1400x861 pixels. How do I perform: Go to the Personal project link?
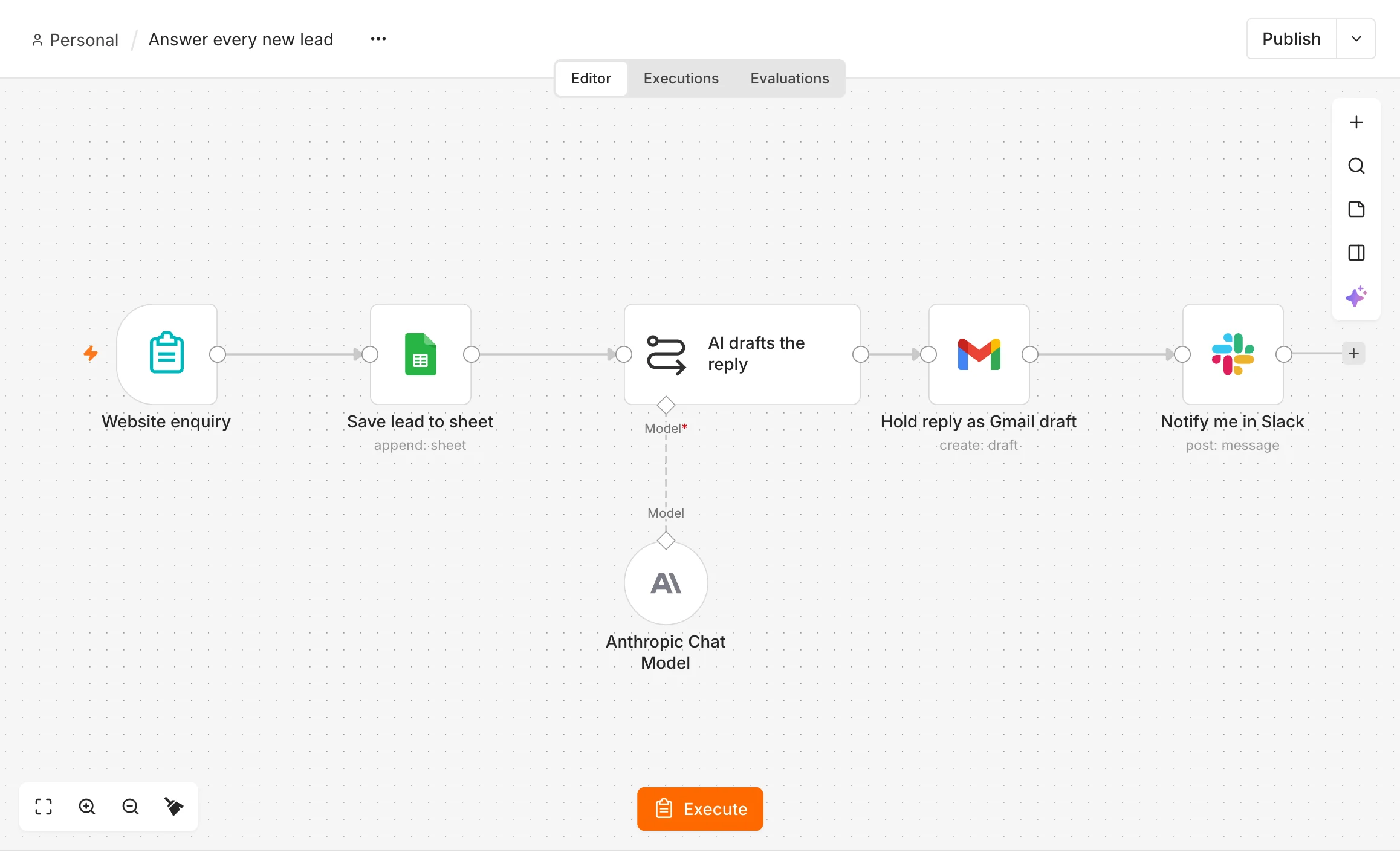tap(75, 40)
